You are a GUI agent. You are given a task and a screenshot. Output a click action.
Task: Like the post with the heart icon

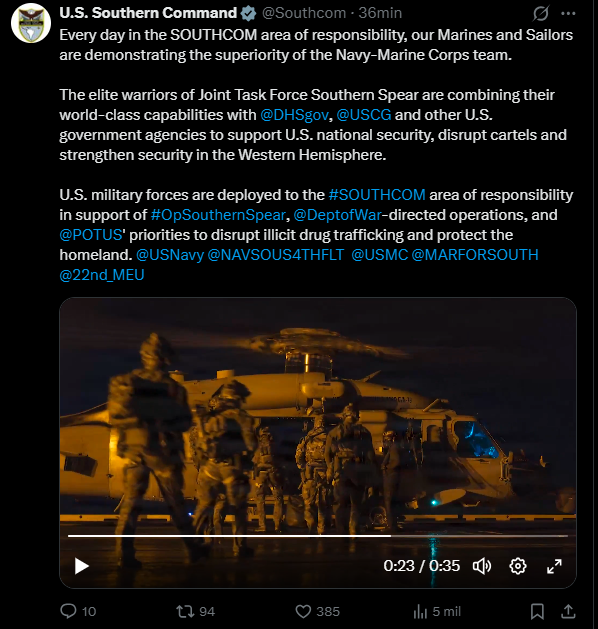click(303, 611)
